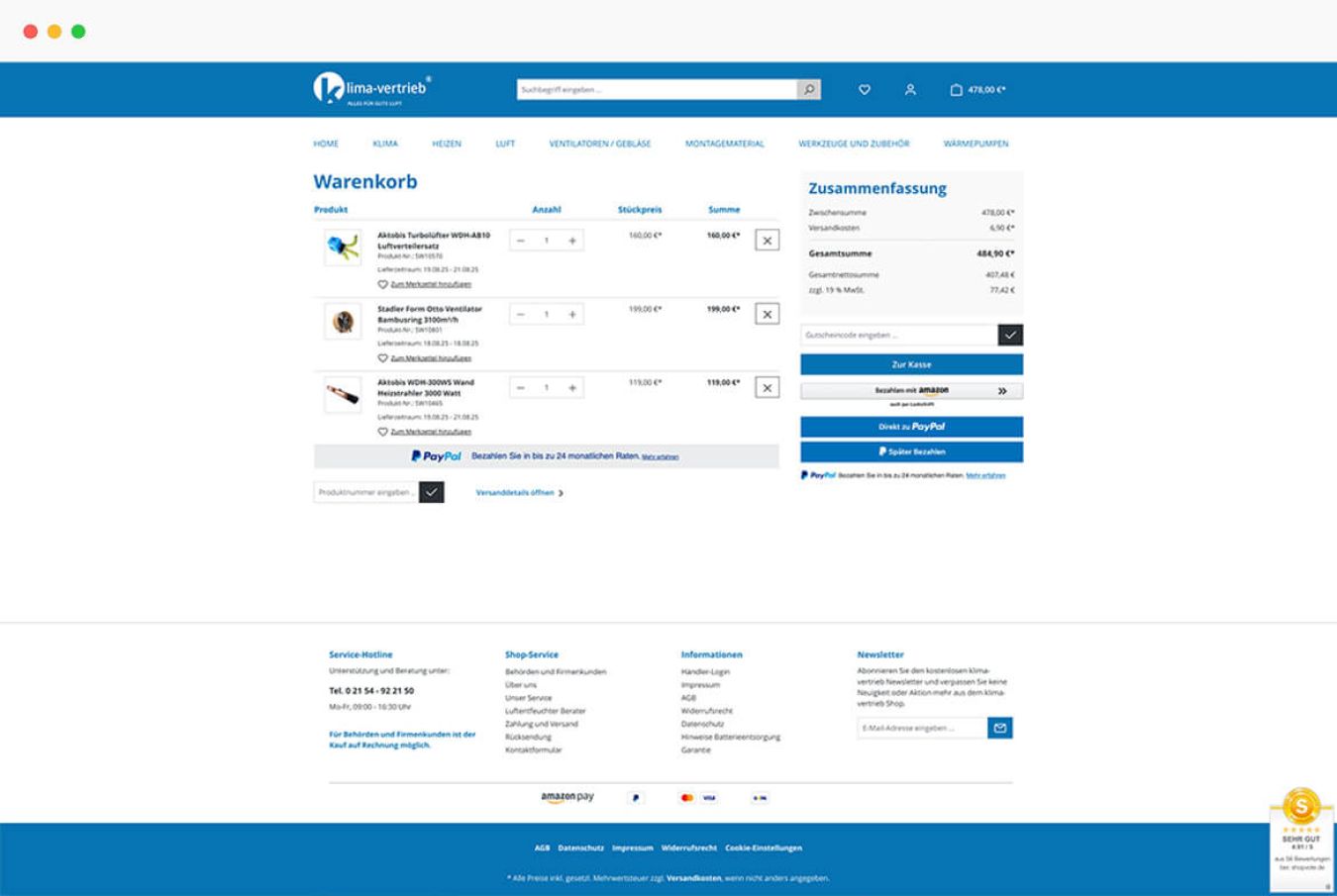
Task: Increase quantity of Aktobis Turbolüfter
Action: coord(572,241)
